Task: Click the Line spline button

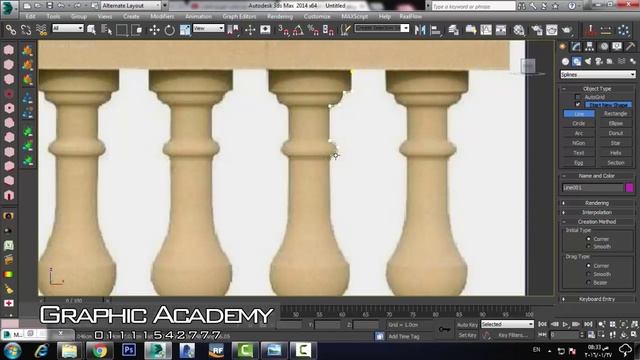Action: (579, 114)
